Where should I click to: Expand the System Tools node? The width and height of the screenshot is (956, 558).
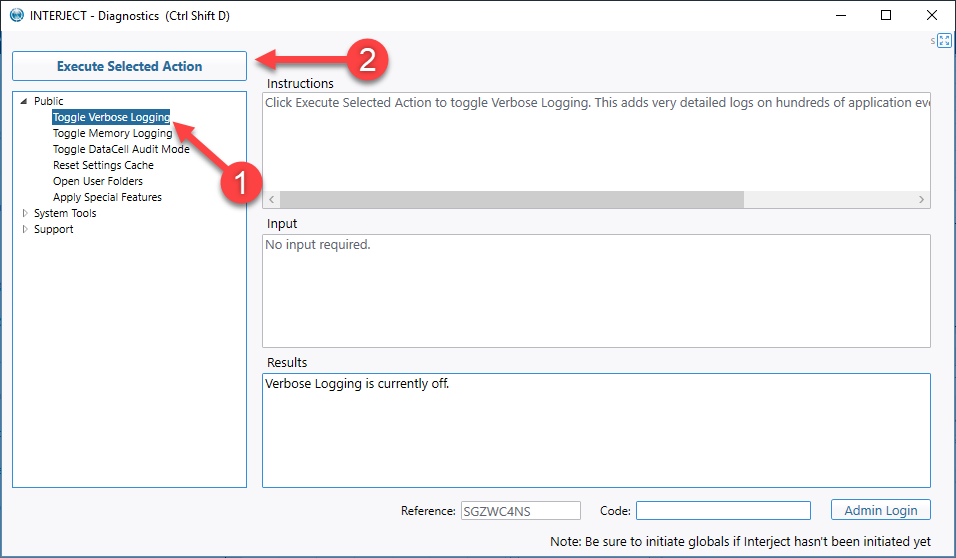pos(25,213)
